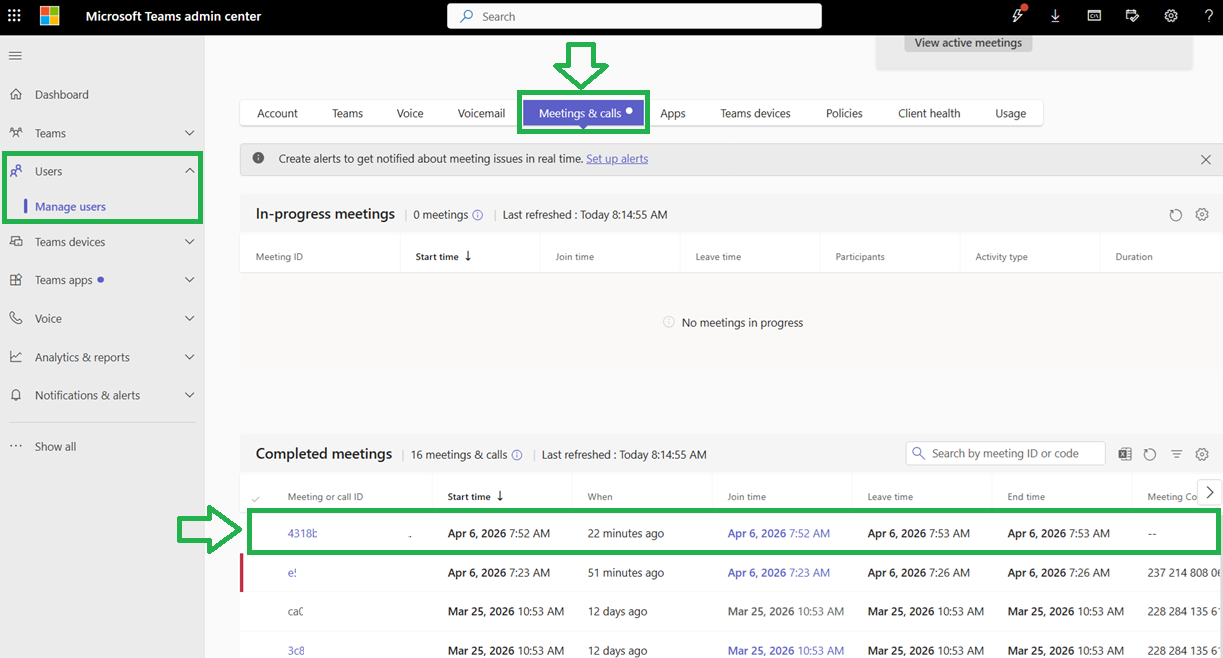Collapse the left navigation hamburger menu
1223x658 pixels.
15,55
